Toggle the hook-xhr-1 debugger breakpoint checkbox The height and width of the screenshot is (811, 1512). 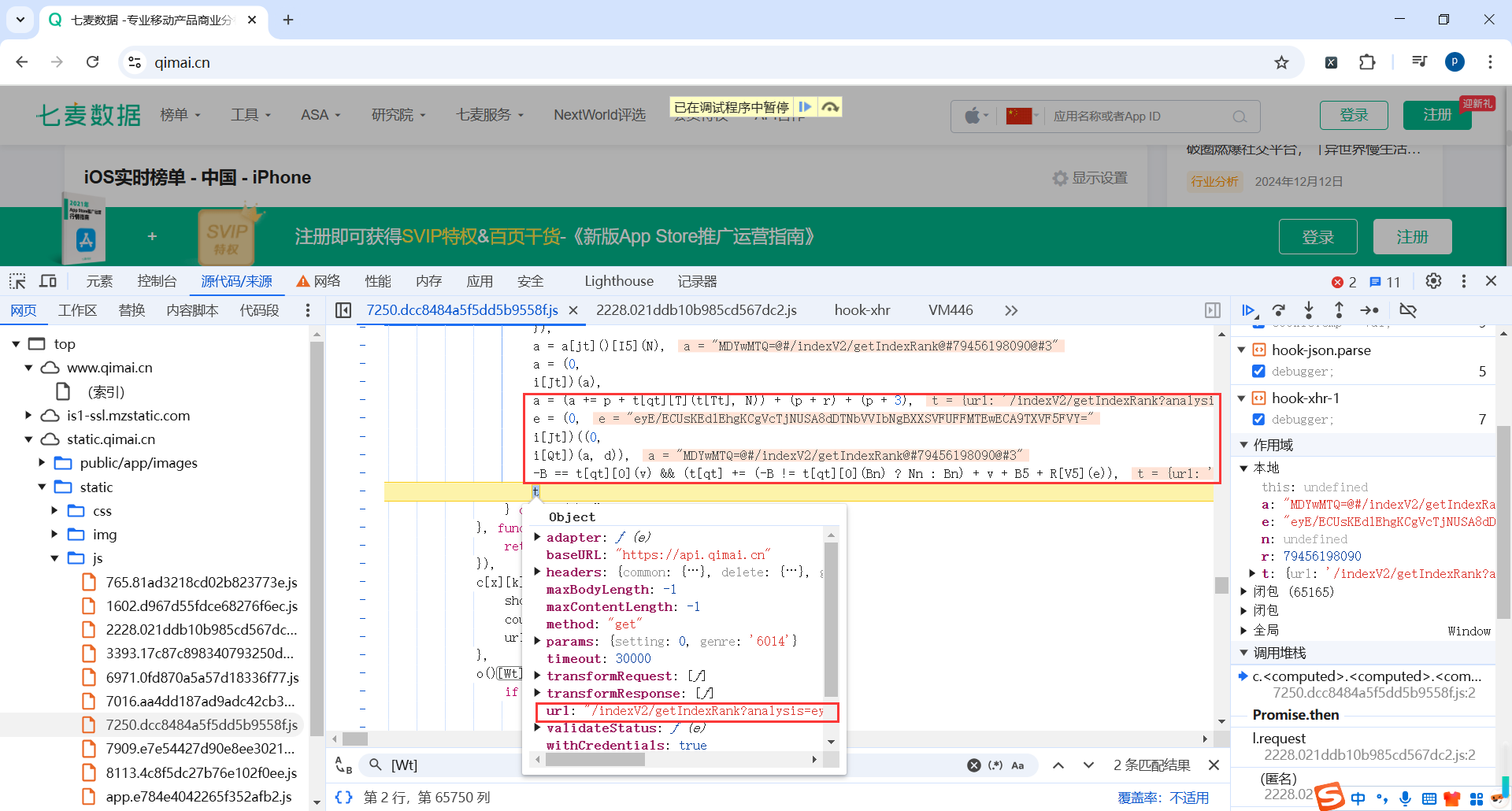(1258, 420)
